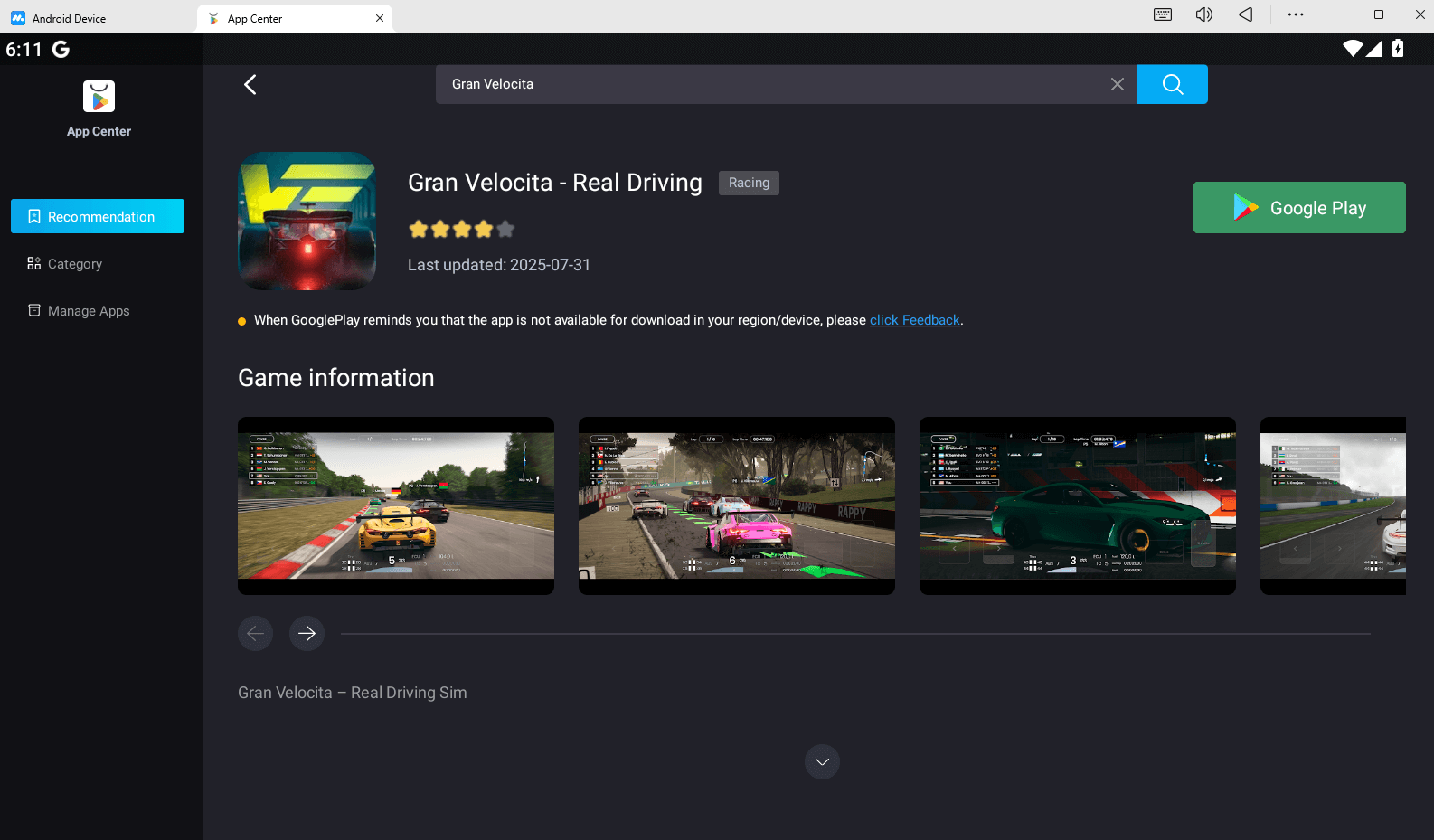Open the white car screenshot thumbnail
This screenshot has height=840, width=1434.
coord(1333,505)
